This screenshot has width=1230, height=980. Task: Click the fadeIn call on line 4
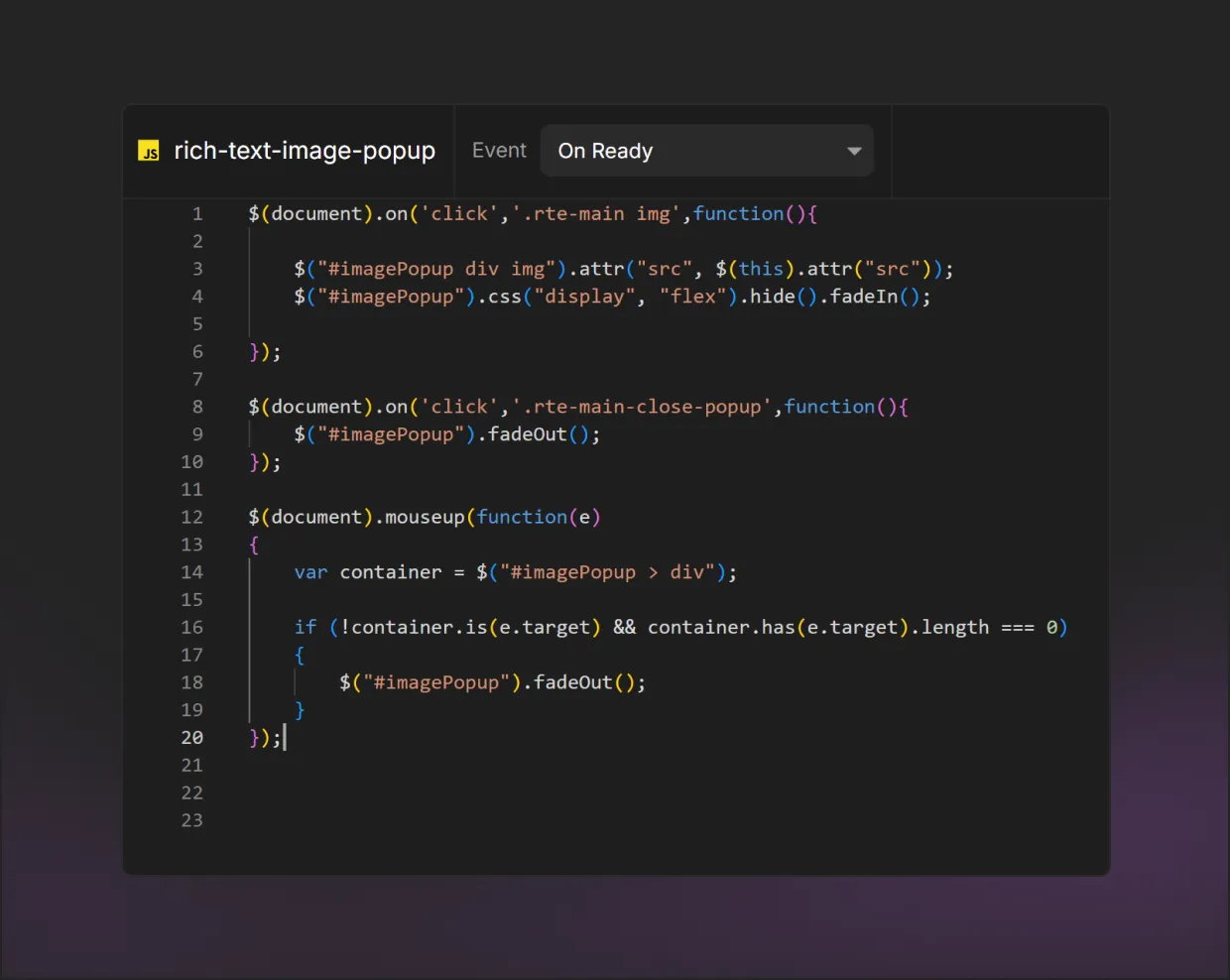point(864,297)
